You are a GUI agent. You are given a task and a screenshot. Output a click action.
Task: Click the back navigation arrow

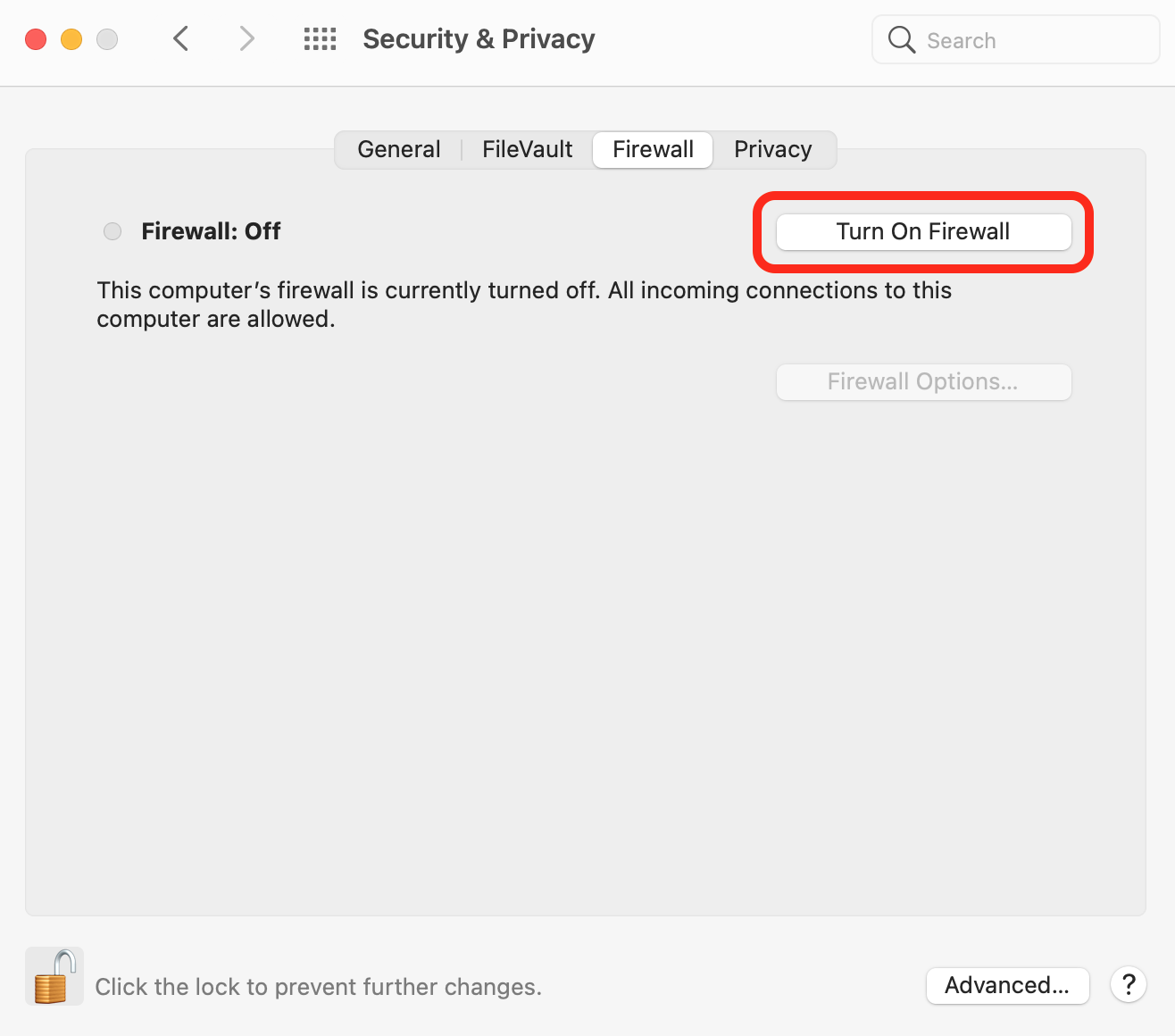[x=180, y=38]
